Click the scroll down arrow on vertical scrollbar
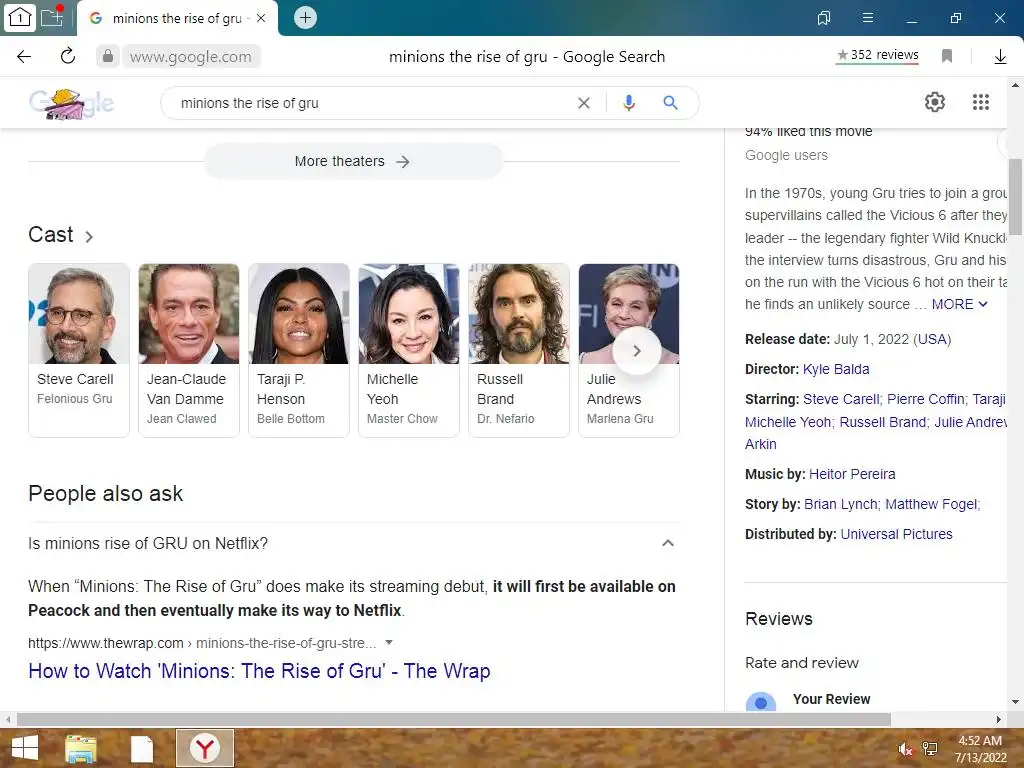The height and width of the screenshot is (768, 1024). (x=1016, y=703)
